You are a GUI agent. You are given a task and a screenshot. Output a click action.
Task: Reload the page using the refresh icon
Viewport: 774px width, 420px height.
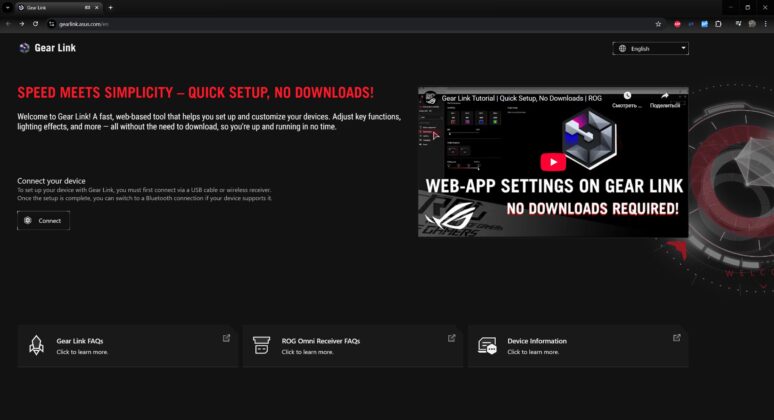(36, 24)
